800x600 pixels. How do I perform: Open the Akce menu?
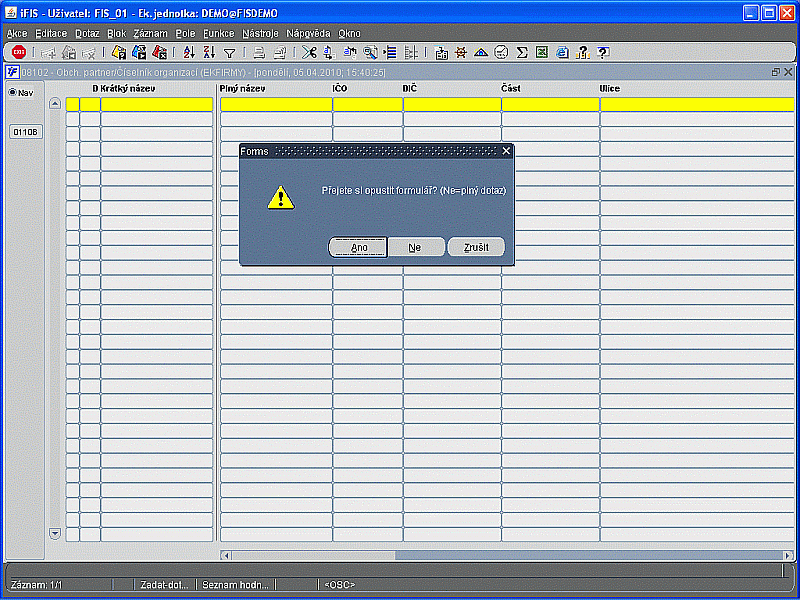(17, 34)
